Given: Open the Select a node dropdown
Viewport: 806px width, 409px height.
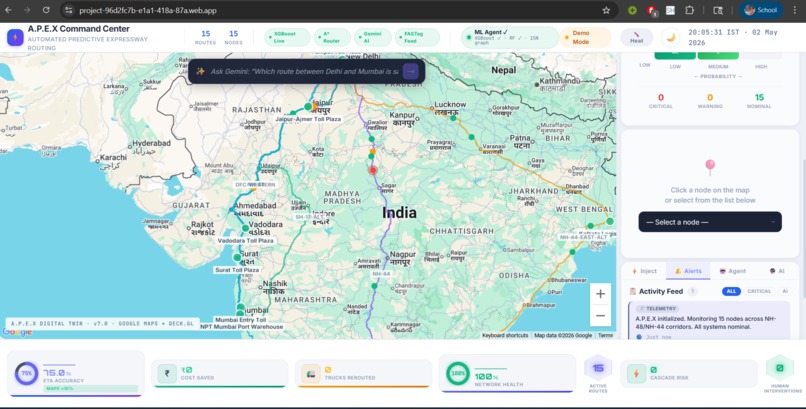Looking at the screenshot, I should tap(710, 222).
